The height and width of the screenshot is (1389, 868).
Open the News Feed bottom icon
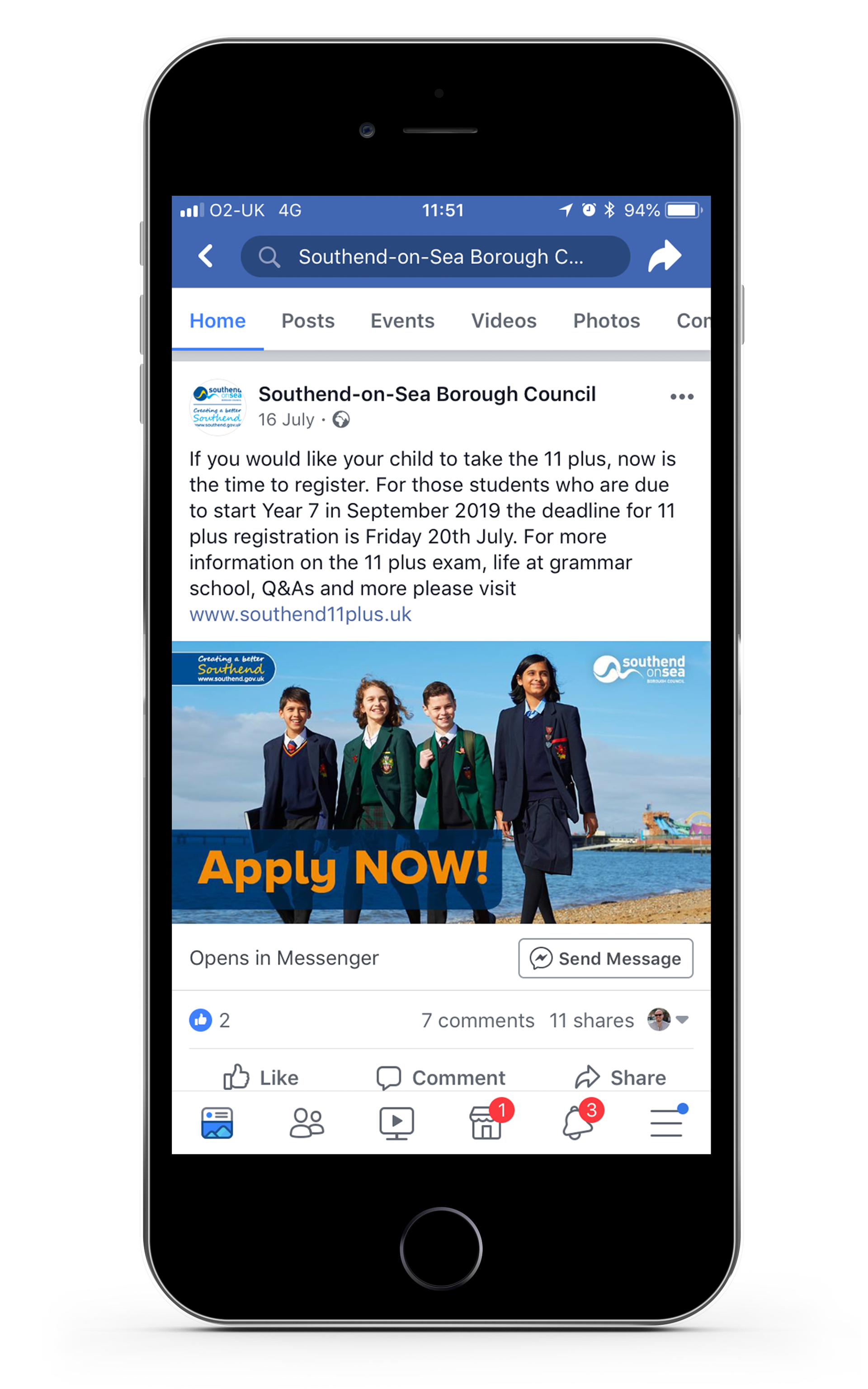[217, 1123]
